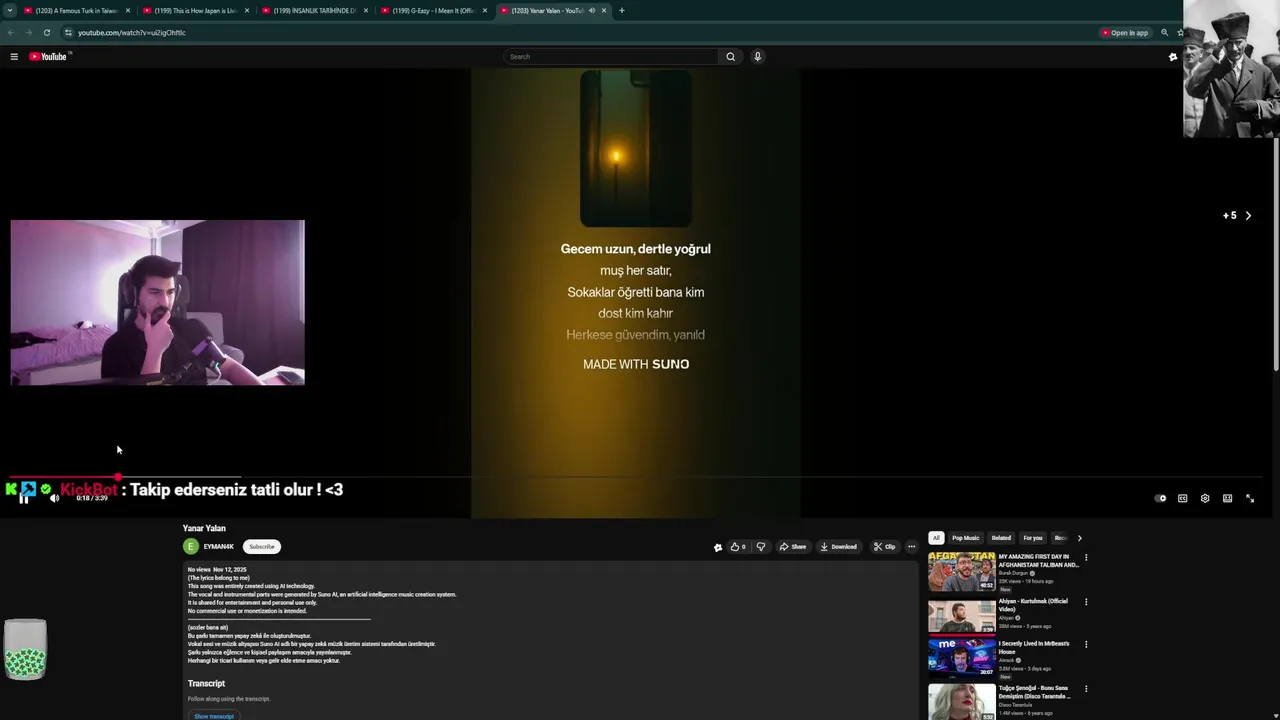The height and width of the screenshot is (720, 1280).
Task: Toggle closed captions (CC) in the player
Action: click(x=1182, y=498)
